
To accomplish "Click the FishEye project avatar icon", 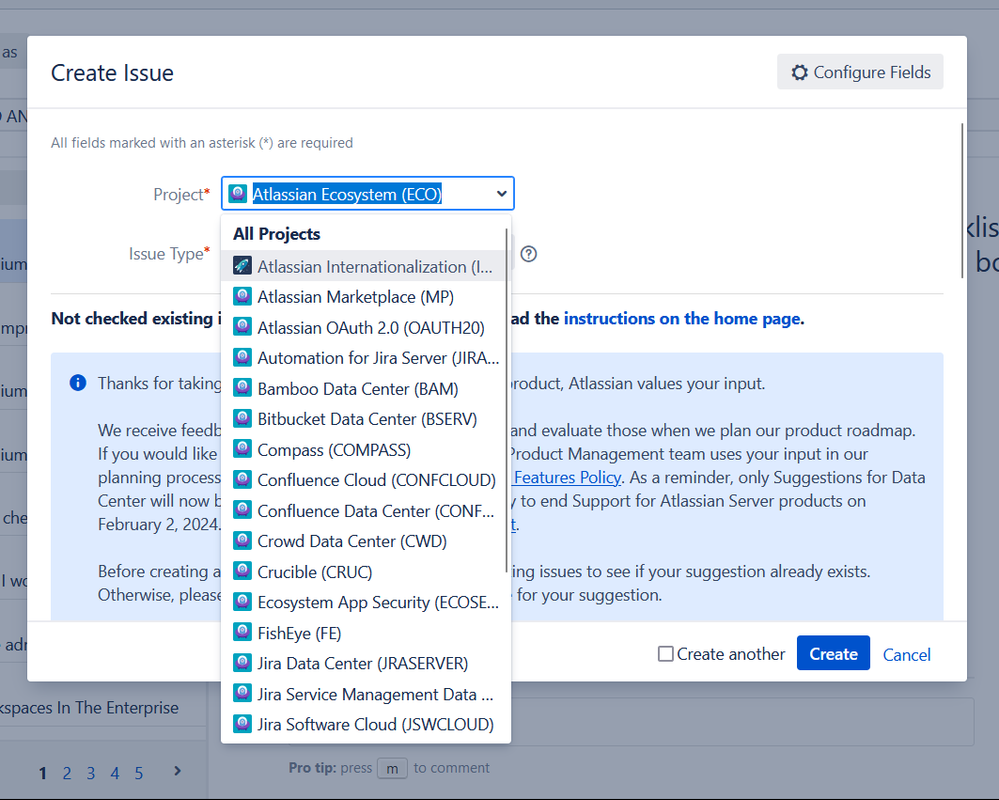I will click(242, 632).
